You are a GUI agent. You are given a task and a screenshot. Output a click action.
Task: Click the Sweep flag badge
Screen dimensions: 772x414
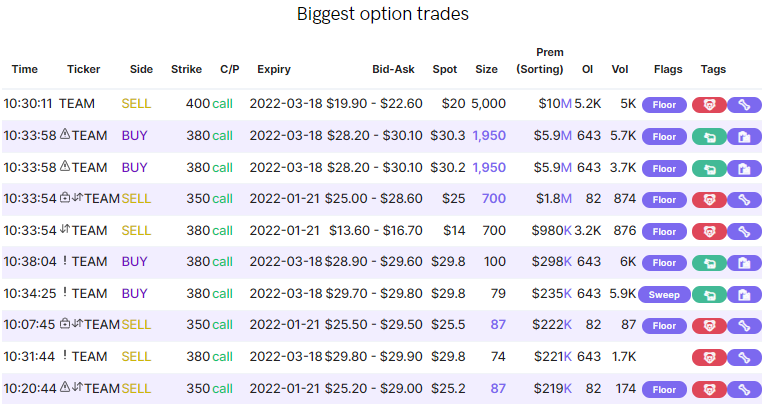(664, 294)
